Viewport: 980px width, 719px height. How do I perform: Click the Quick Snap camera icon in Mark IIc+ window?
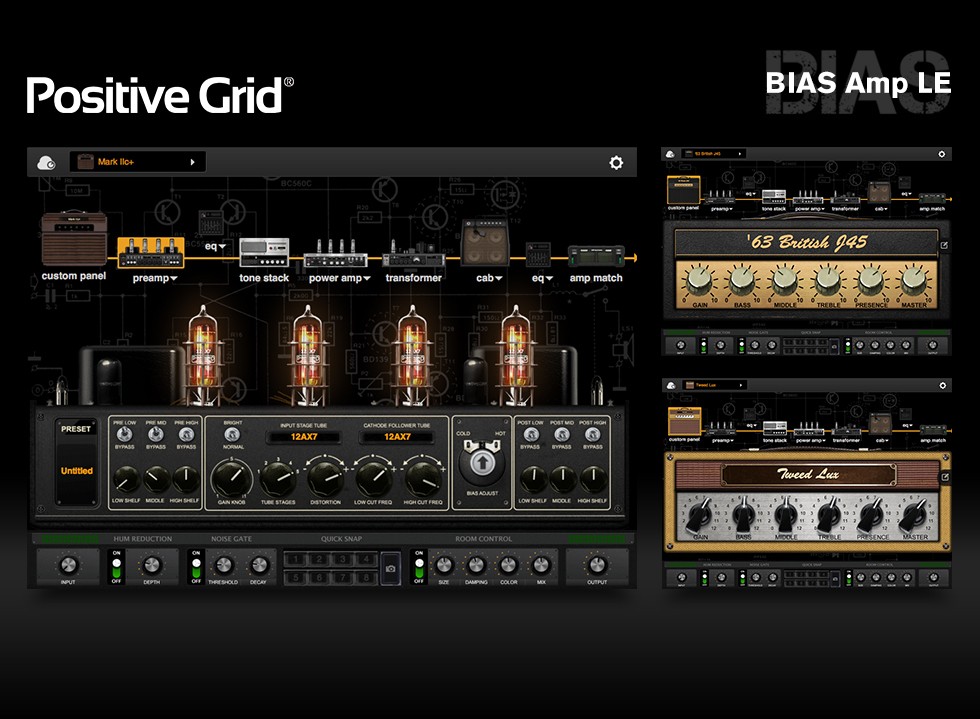[391, 568]
